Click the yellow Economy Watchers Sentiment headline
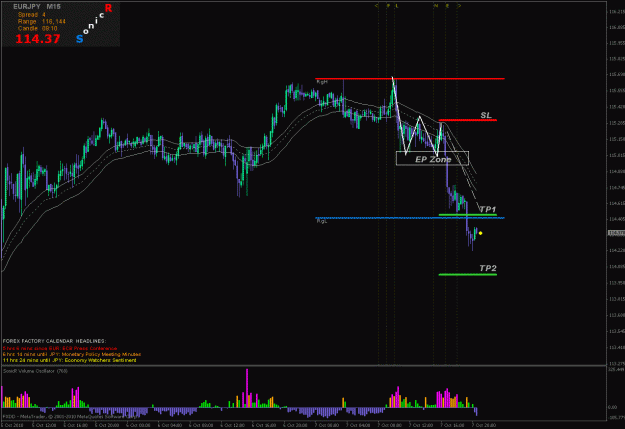Image resolution: width=625 pixels, height=429 pixels. tap(69, 360)
